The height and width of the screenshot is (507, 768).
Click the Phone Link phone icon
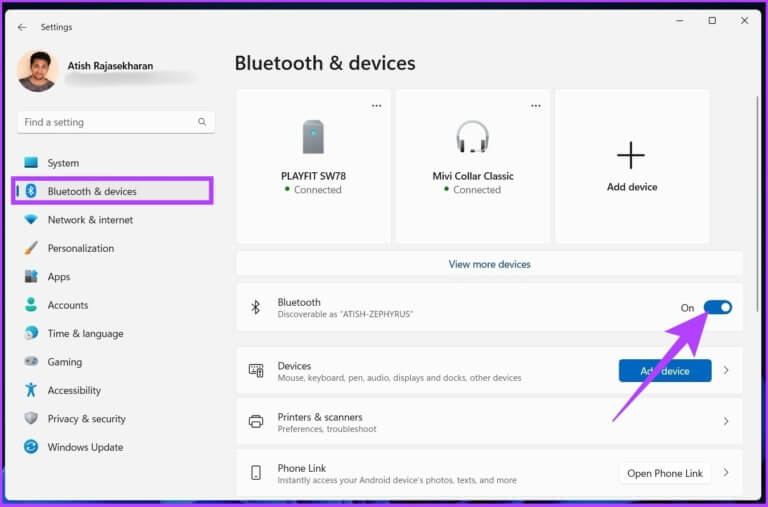click(256, 473)
